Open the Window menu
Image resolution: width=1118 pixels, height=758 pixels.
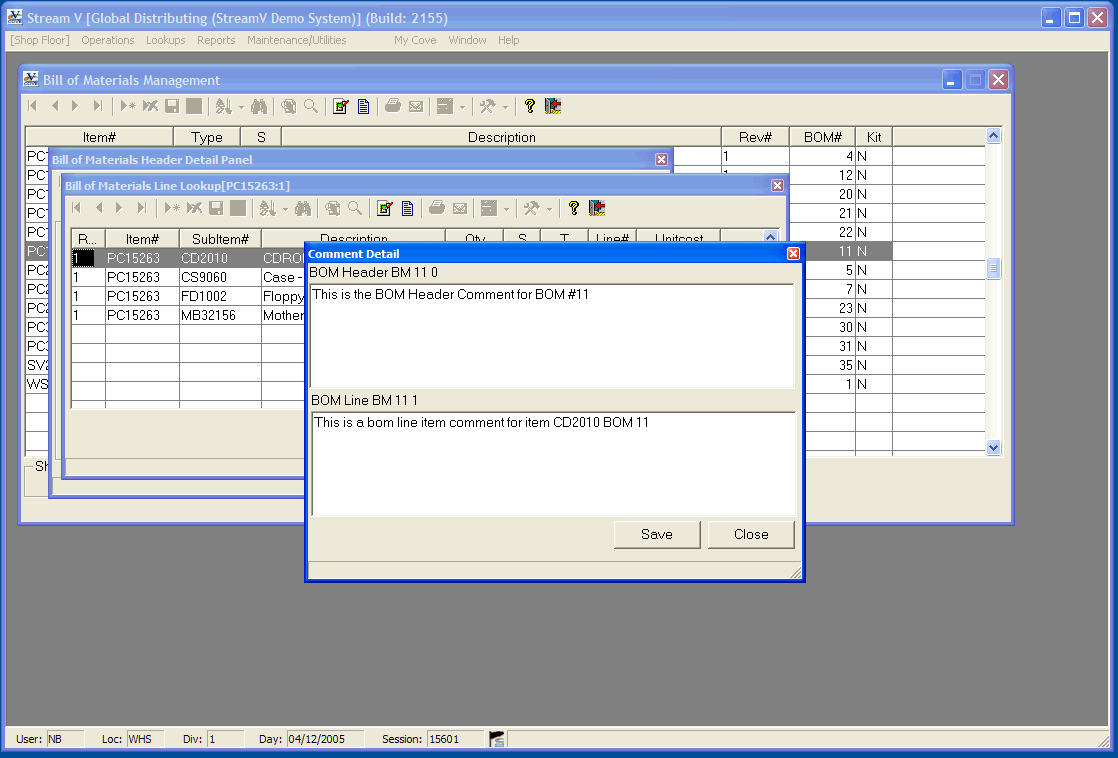pos(467,41)
